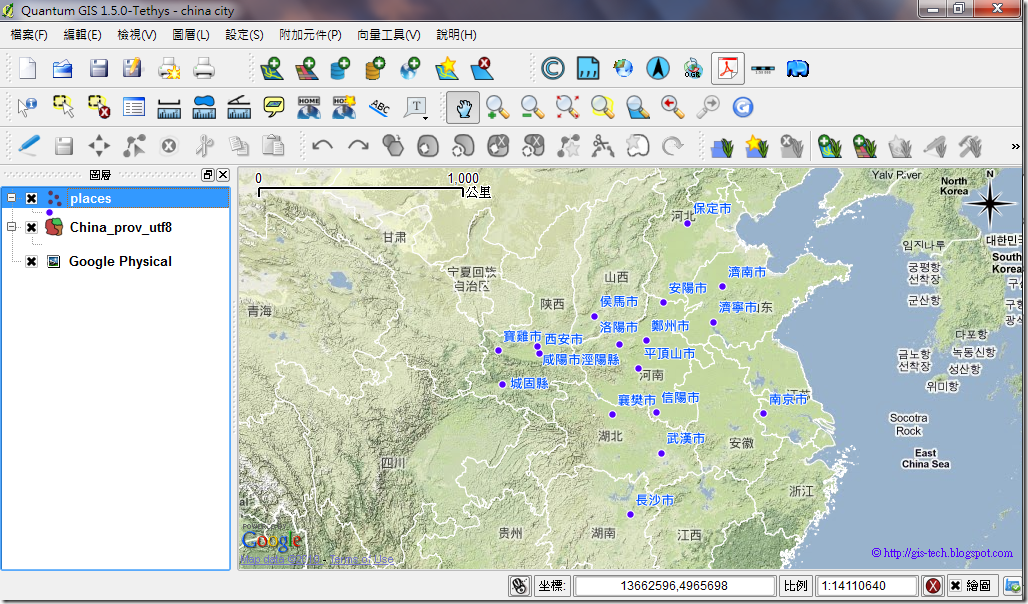Open the Print Composer icon
Screen dimensions: 1028x604
tap(169, 68)
